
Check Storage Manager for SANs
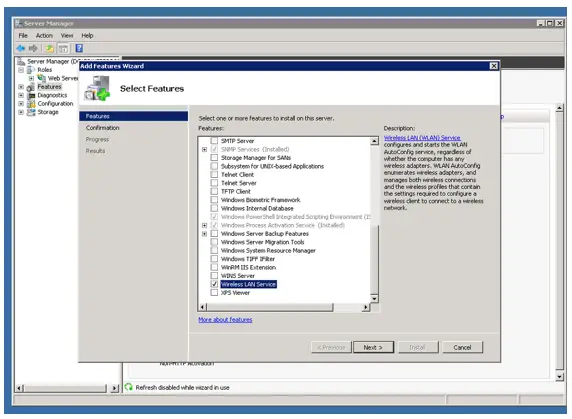(x=214, y=158)
